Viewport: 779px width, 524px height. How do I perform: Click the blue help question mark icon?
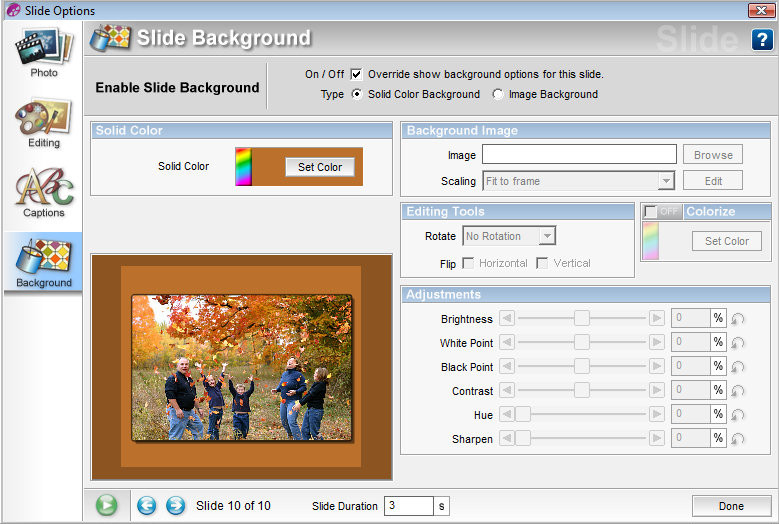(x=761, y=40)
